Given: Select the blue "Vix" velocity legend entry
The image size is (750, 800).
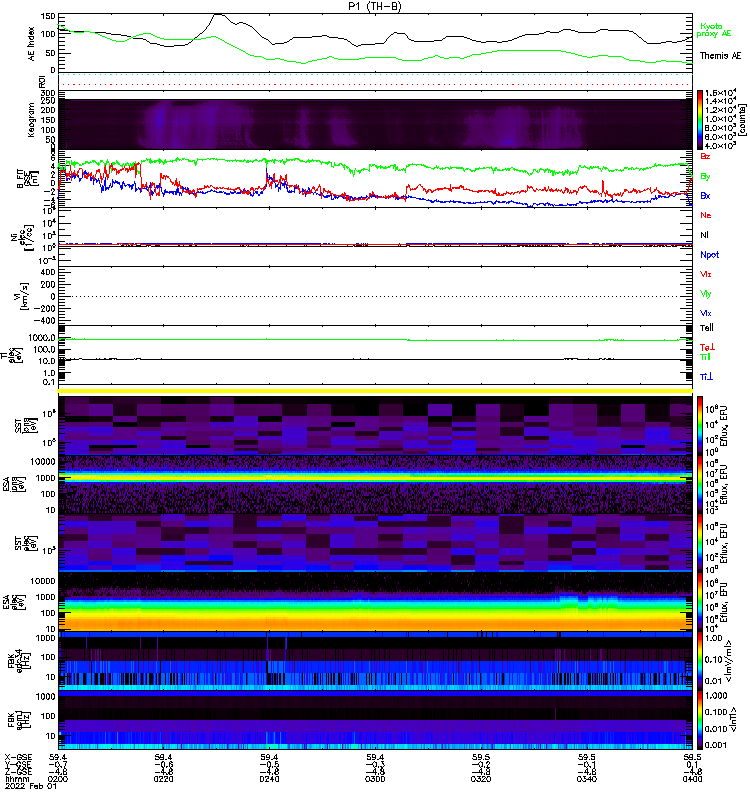Looking at the screenshot, I should tap(706, 314).
